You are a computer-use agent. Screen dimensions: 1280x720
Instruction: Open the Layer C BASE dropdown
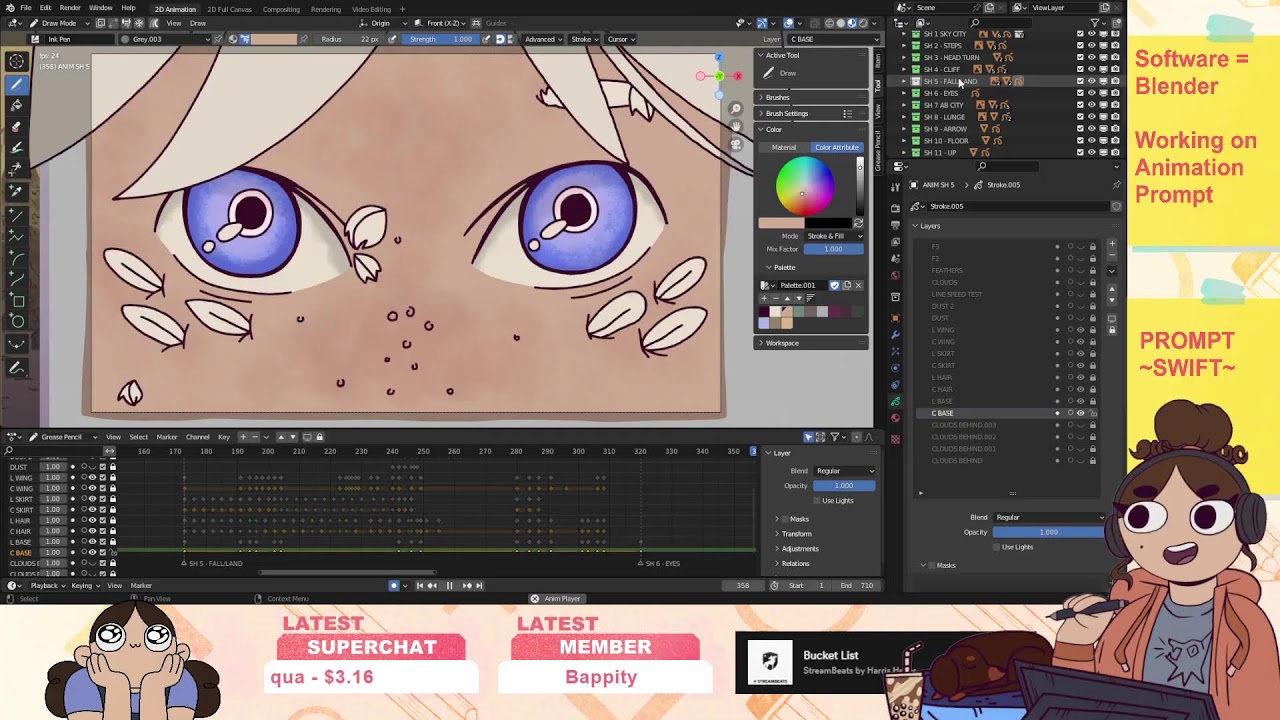click(834, 39)
